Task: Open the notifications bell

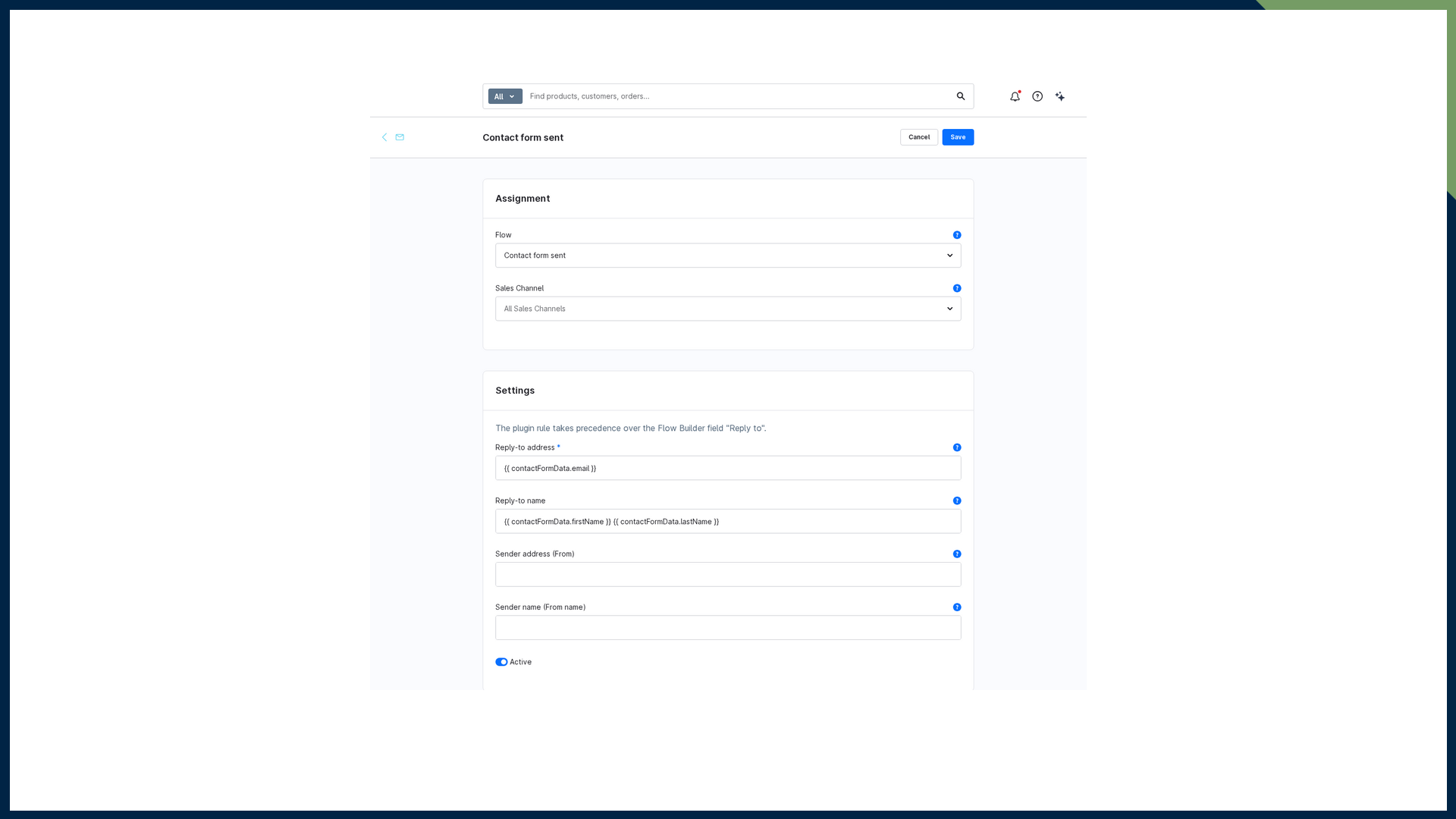Action: point(1015,96)
